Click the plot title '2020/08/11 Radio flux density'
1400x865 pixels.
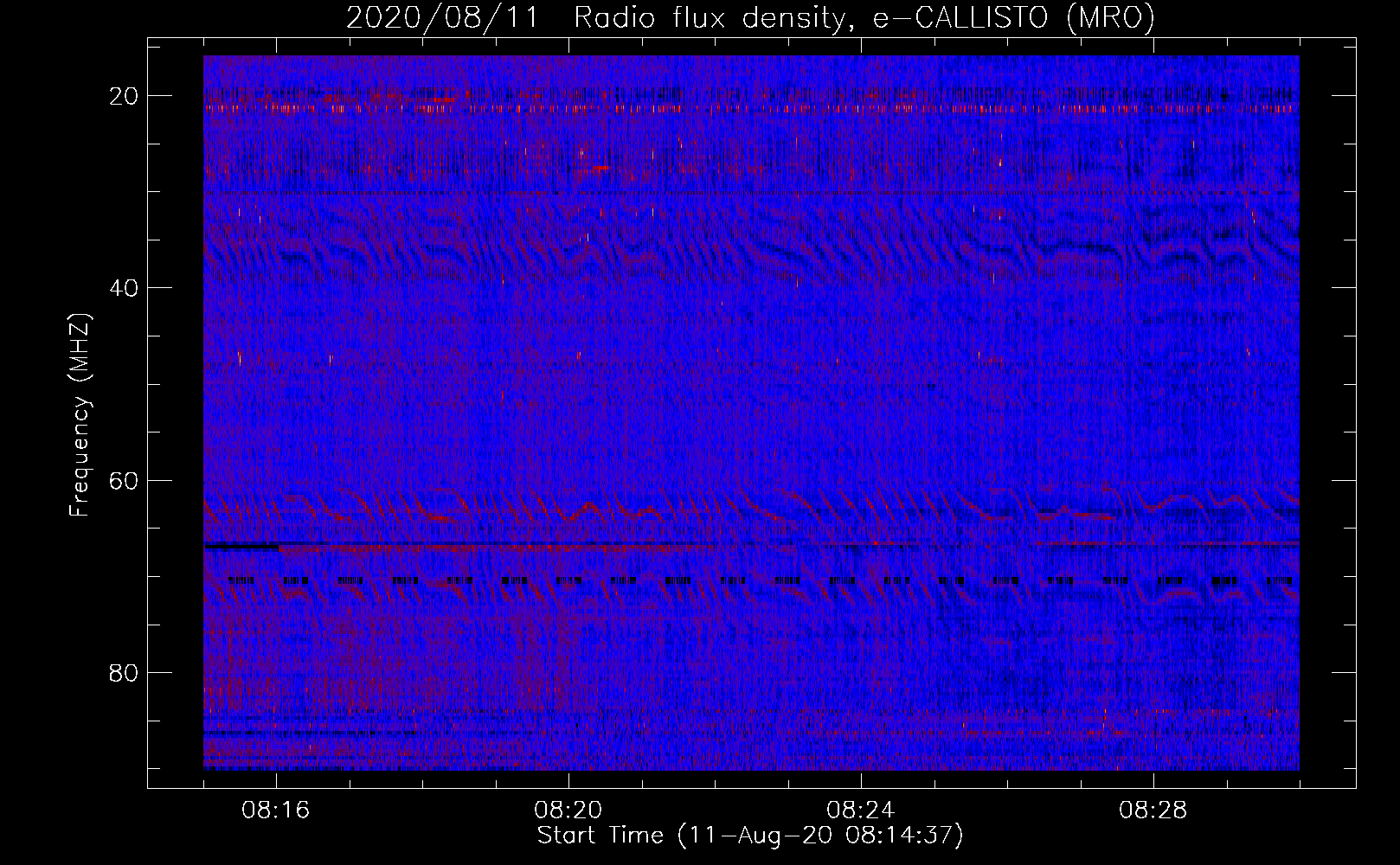pos(750,17)
